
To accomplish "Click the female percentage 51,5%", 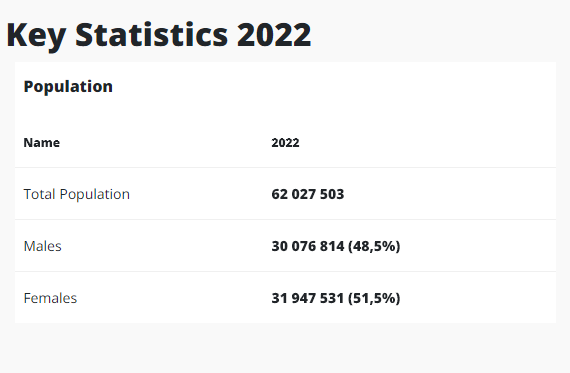I will coord(374,298).
